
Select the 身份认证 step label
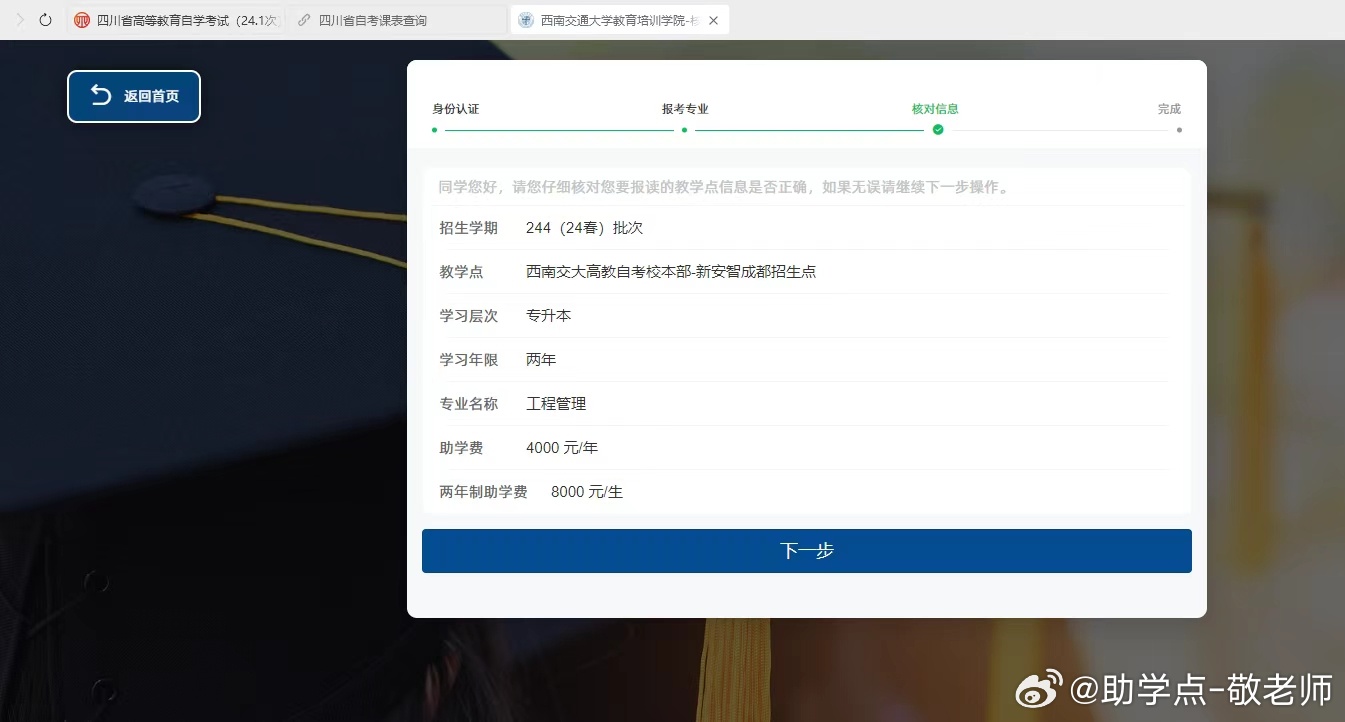pos(456,109)
